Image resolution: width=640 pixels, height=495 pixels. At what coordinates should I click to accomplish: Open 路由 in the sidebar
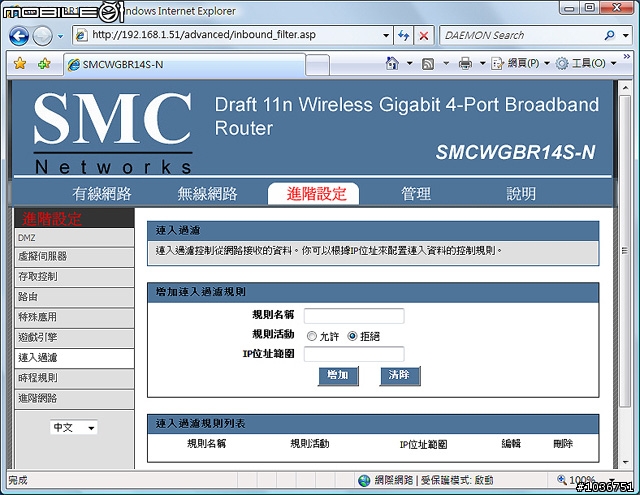click(x=74, y=297)
